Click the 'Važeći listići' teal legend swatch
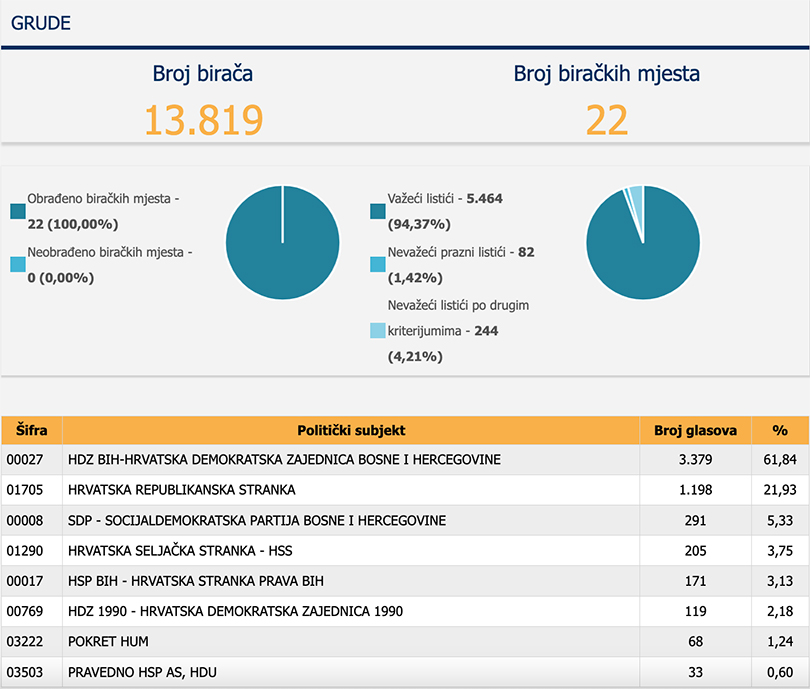The image size is (810, 689). pyautogui.click(x=378, y=211)
